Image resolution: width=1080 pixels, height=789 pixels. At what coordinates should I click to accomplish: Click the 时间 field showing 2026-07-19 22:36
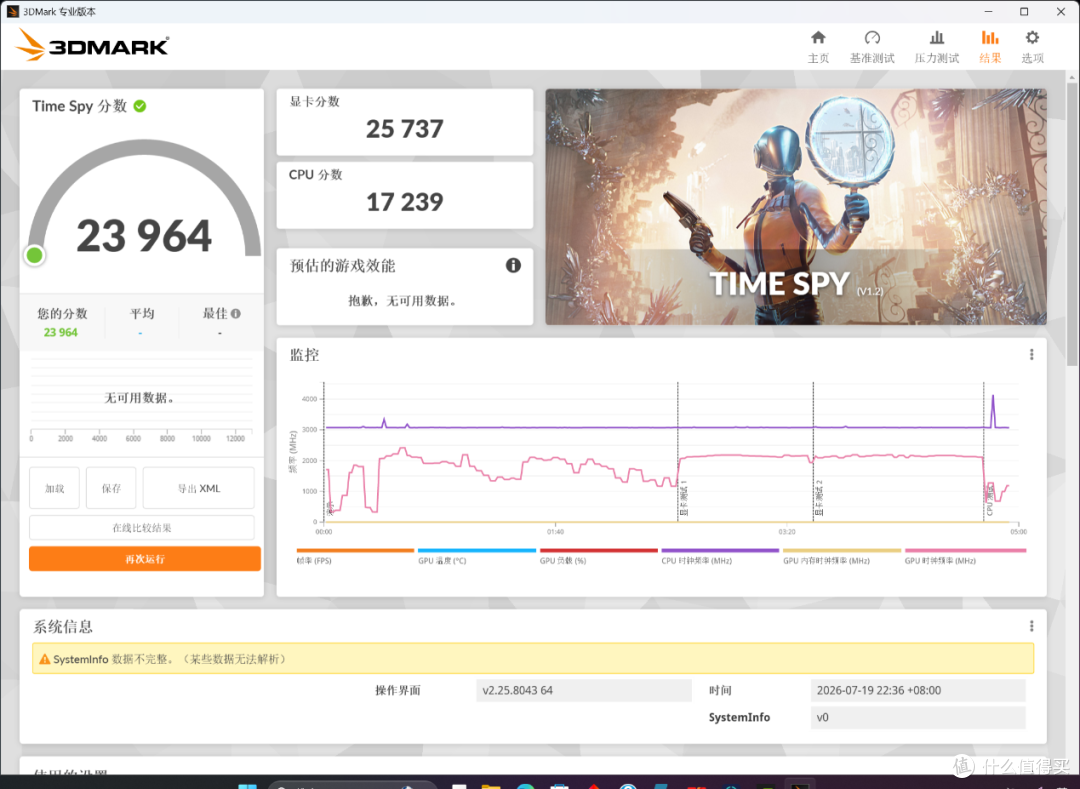[x=917, y=690]
